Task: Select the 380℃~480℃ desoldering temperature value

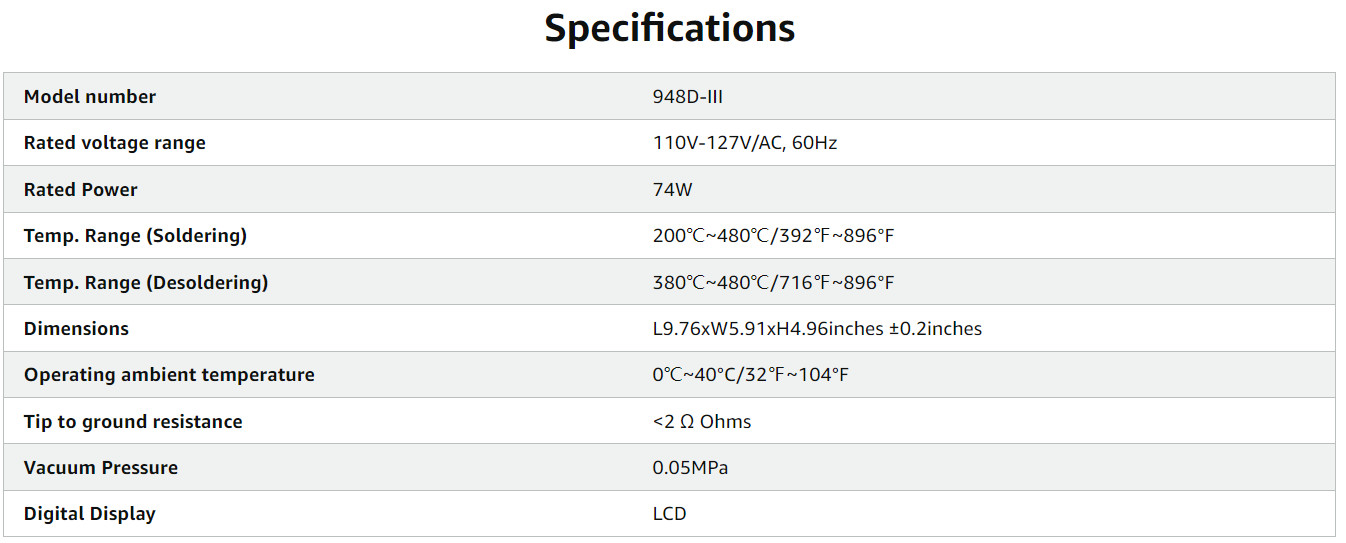Action: click(773, 283)
